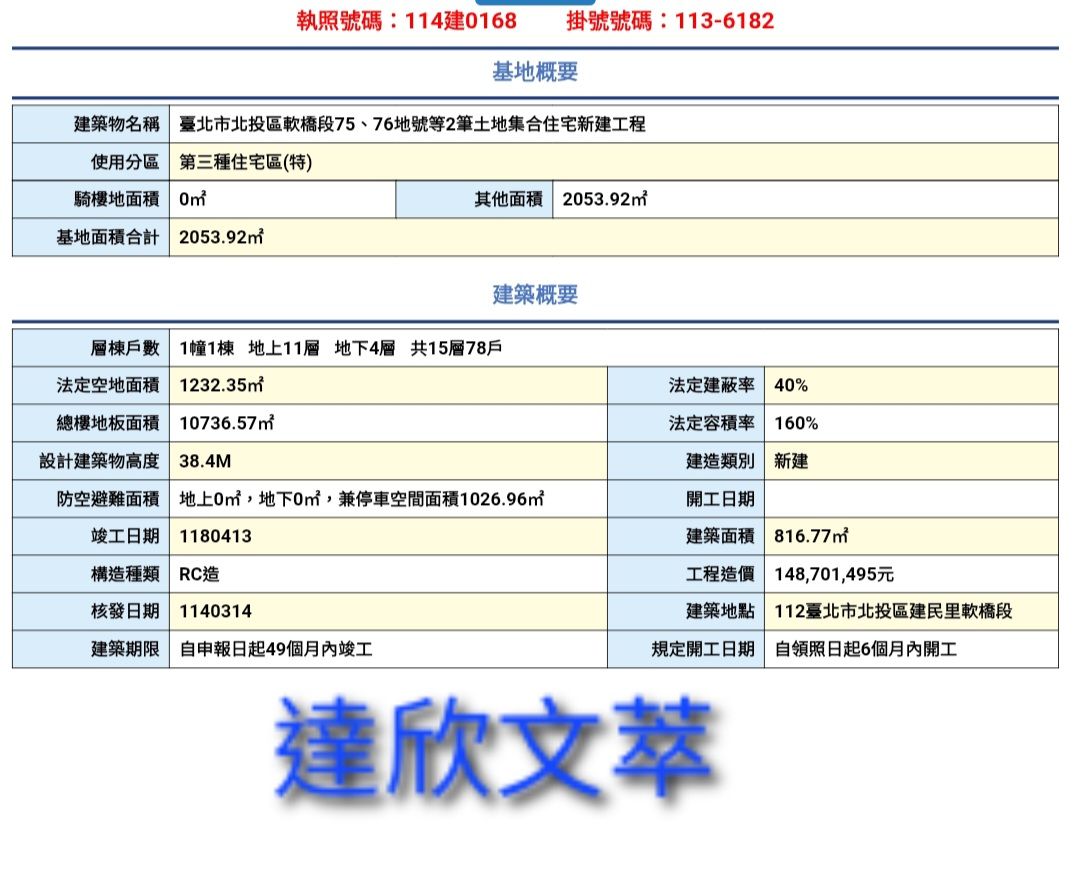Viewport: 1080px width, 884px height.
Task: Select the 自申報日起49個月內竣工 value
Action: pos(276,649)
